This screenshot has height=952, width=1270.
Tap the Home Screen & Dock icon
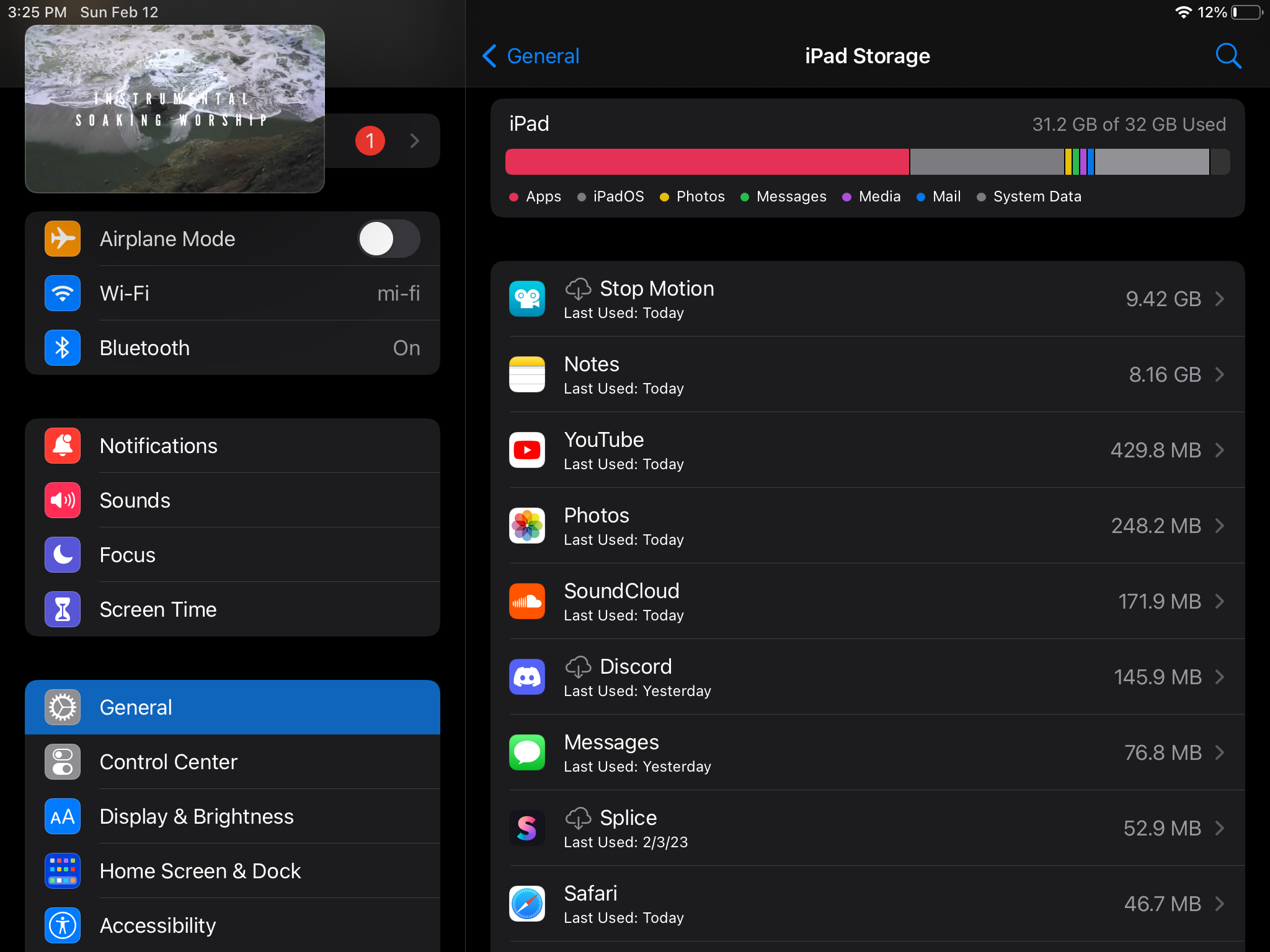coord(63,871)
